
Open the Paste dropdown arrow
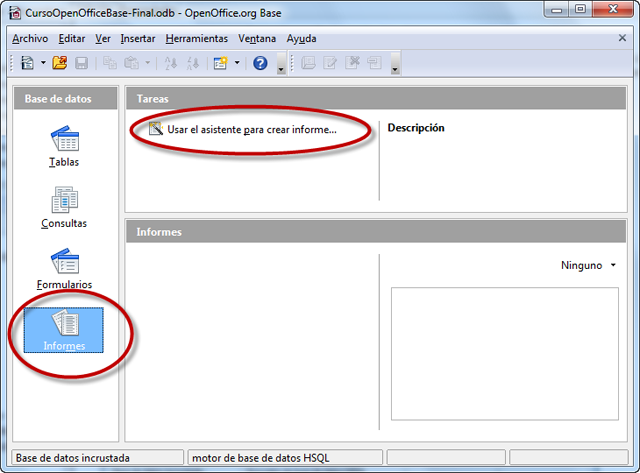148,63
